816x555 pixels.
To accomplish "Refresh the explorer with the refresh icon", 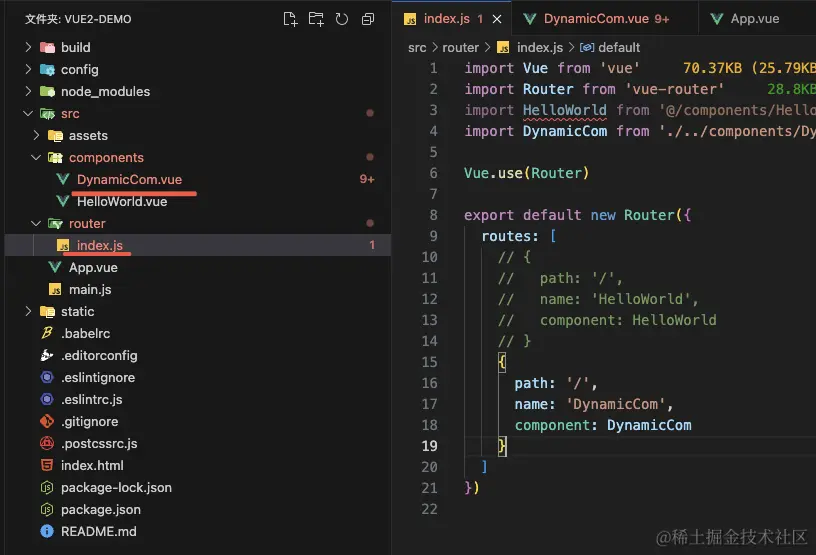I will (341, 19).
